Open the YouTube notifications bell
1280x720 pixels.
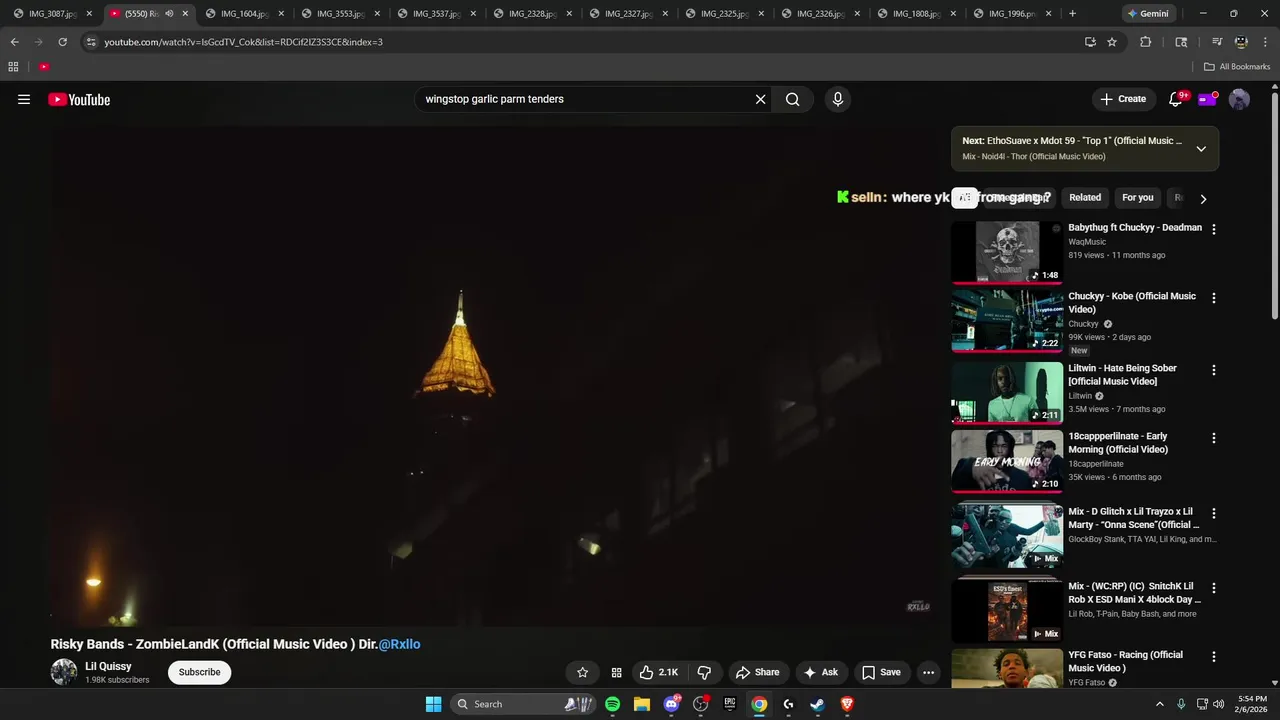click(1176, 99)
